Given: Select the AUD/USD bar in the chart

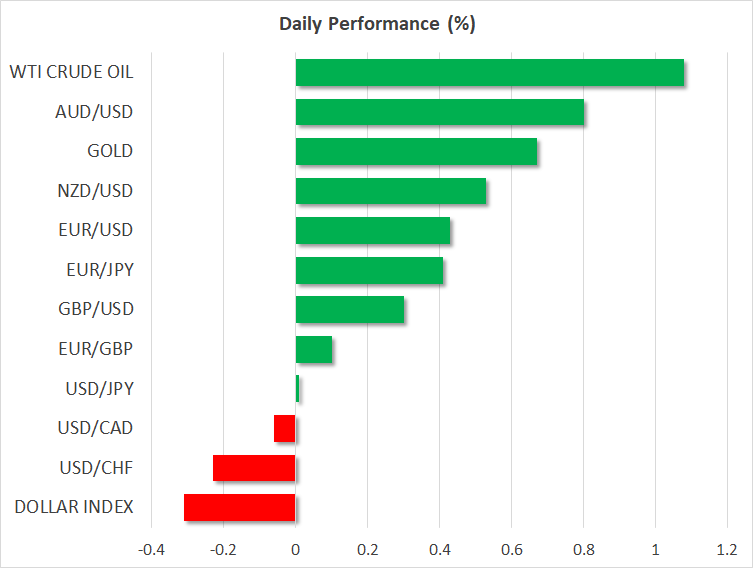Looking at the screenshot, I should pyautogui.click(x=439, y=112).
